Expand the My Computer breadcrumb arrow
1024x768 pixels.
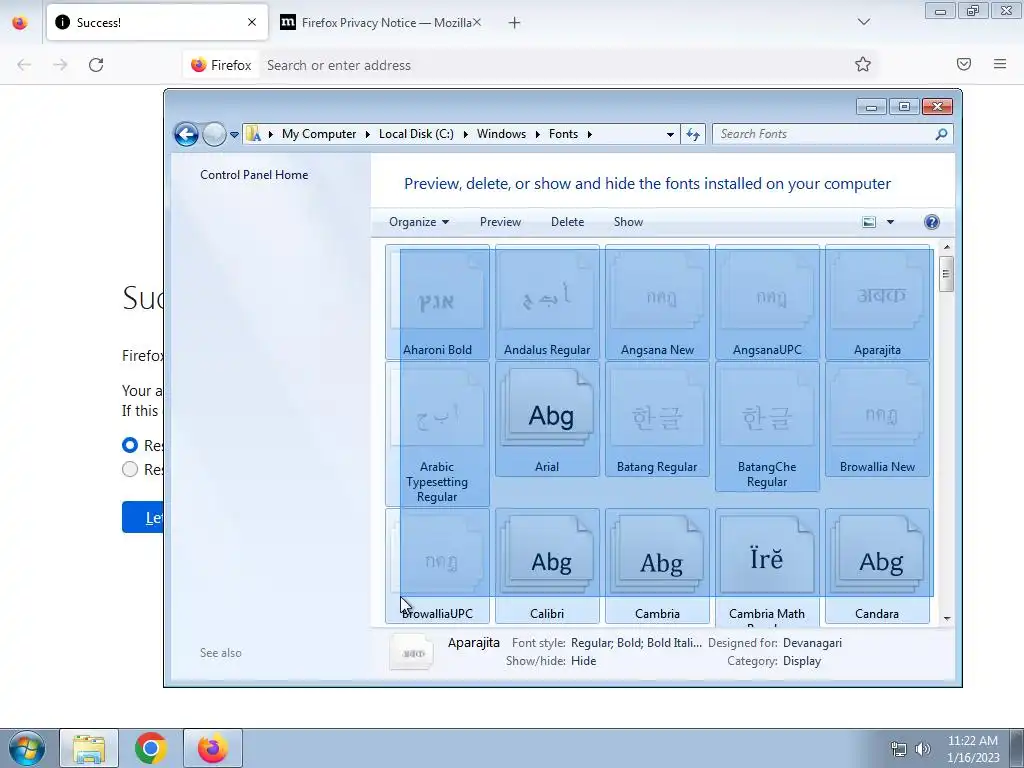369,135
